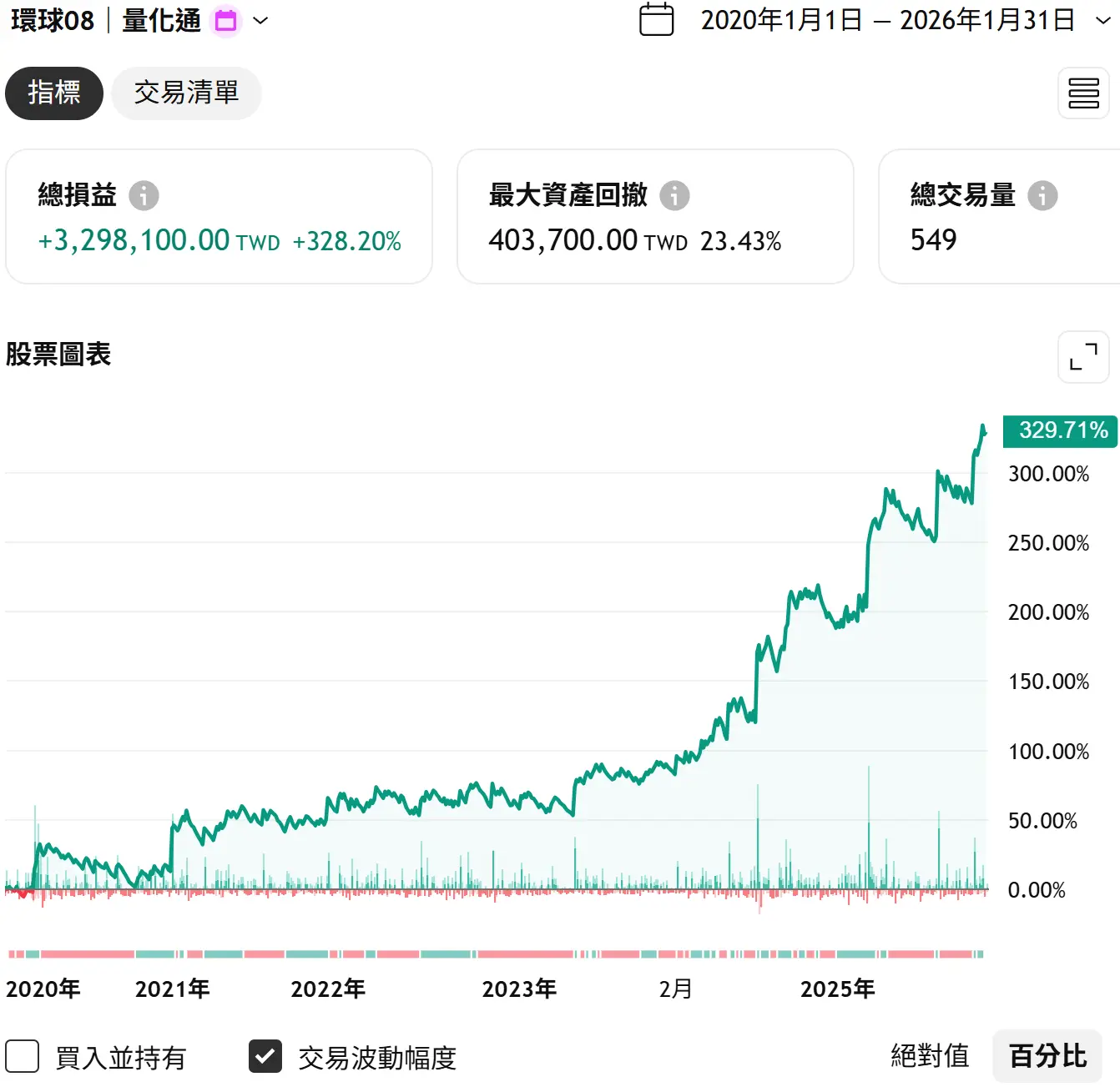Uncheck the 交易波動幅度 checkbox
The height and width of the screenshot is (1087, 1120).
point(265,1056)
